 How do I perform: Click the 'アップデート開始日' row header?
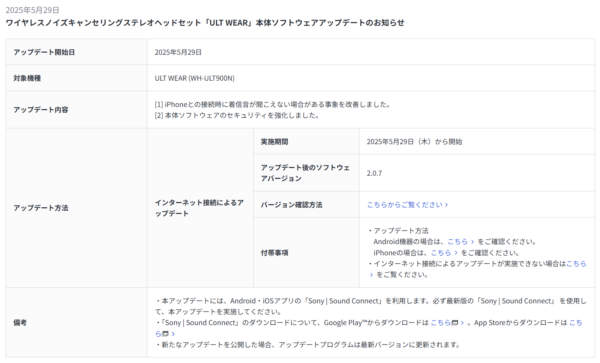tap(77, 52)
